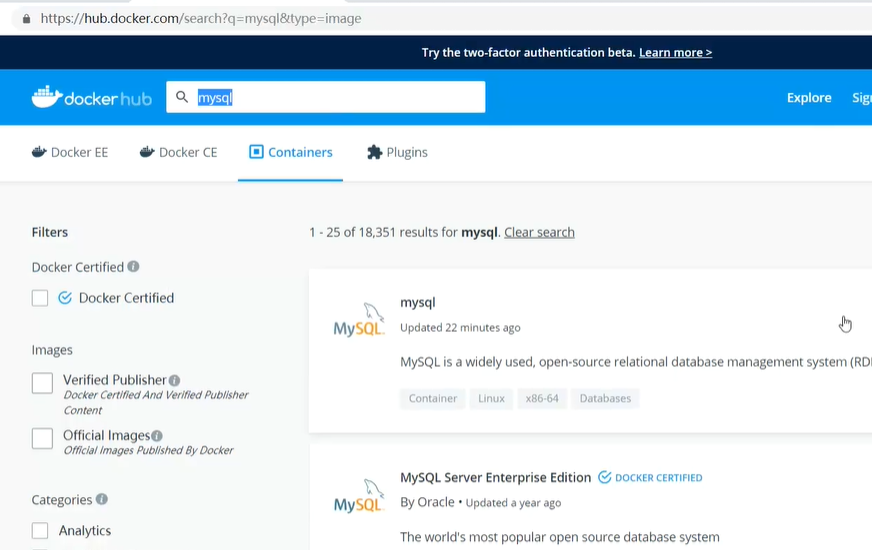The width and height of the screenshot is (872, 550).
Task: Enable the Official Images checkbox
Action: tap(42, 438)
